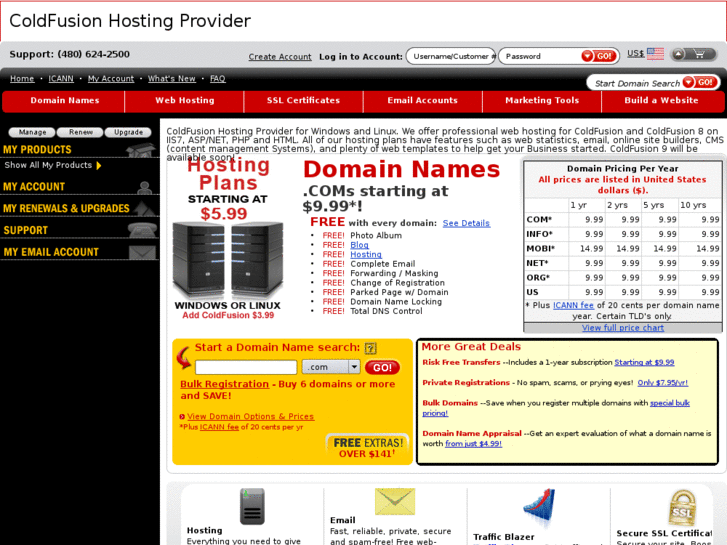Click MY EMAIL ACCOUNT in sidebar
This screenshot has height=545, width=727.
(x=51, y=252)
